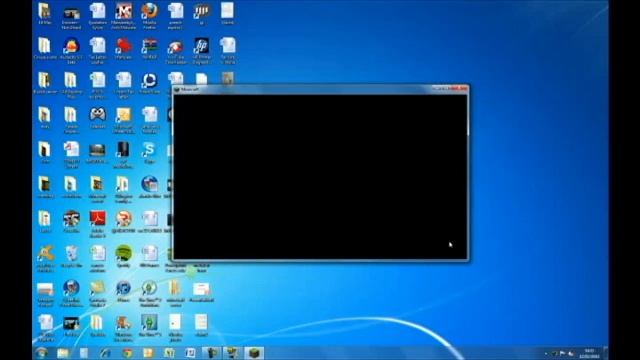The height and width of the screenshot is (360, 640).
Task: Open the Windows Start menu
Action: [x=41, y=353]
